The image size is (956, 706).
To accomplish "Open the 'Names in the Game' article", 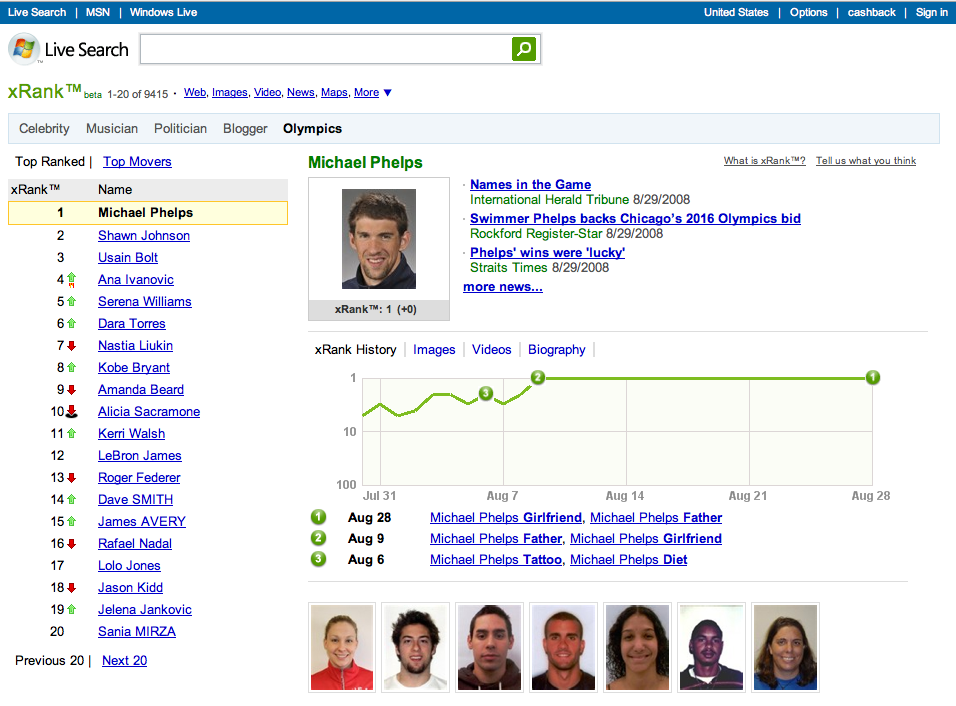I will (x=530, y=185).
